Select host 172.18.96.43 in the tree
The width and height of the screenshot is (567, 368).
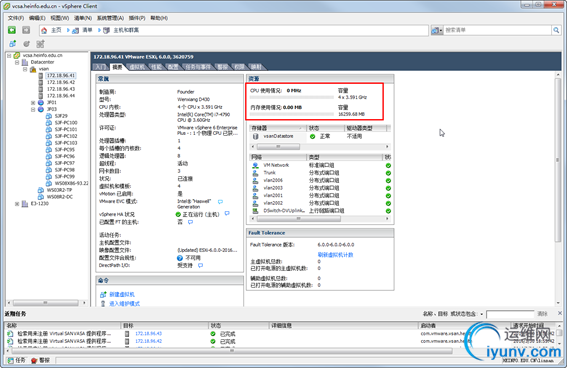(61, 89)
